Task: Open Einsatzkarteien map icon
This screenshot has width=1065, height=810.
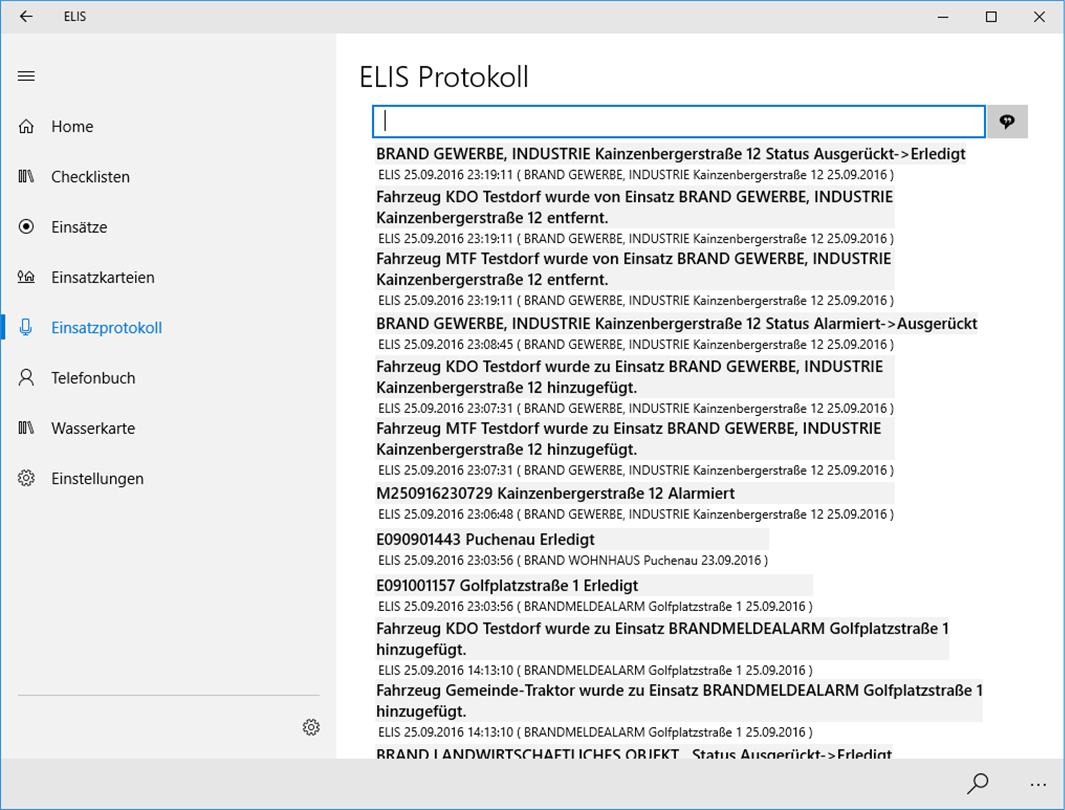Action: [x=26, y=277]
